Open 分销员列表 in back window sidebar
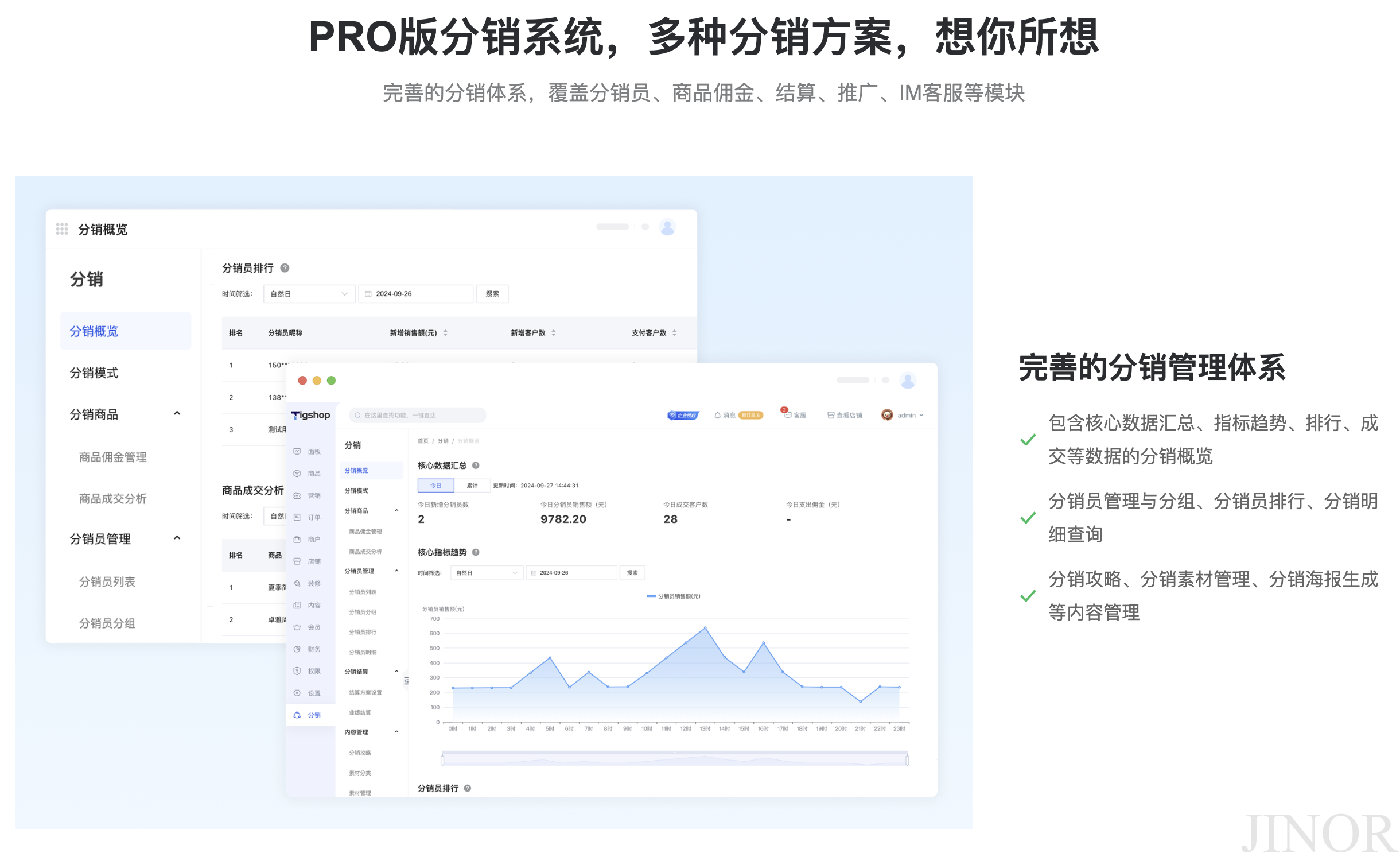The width and height of the screenshot is (1400, 853). pos(107,581)
